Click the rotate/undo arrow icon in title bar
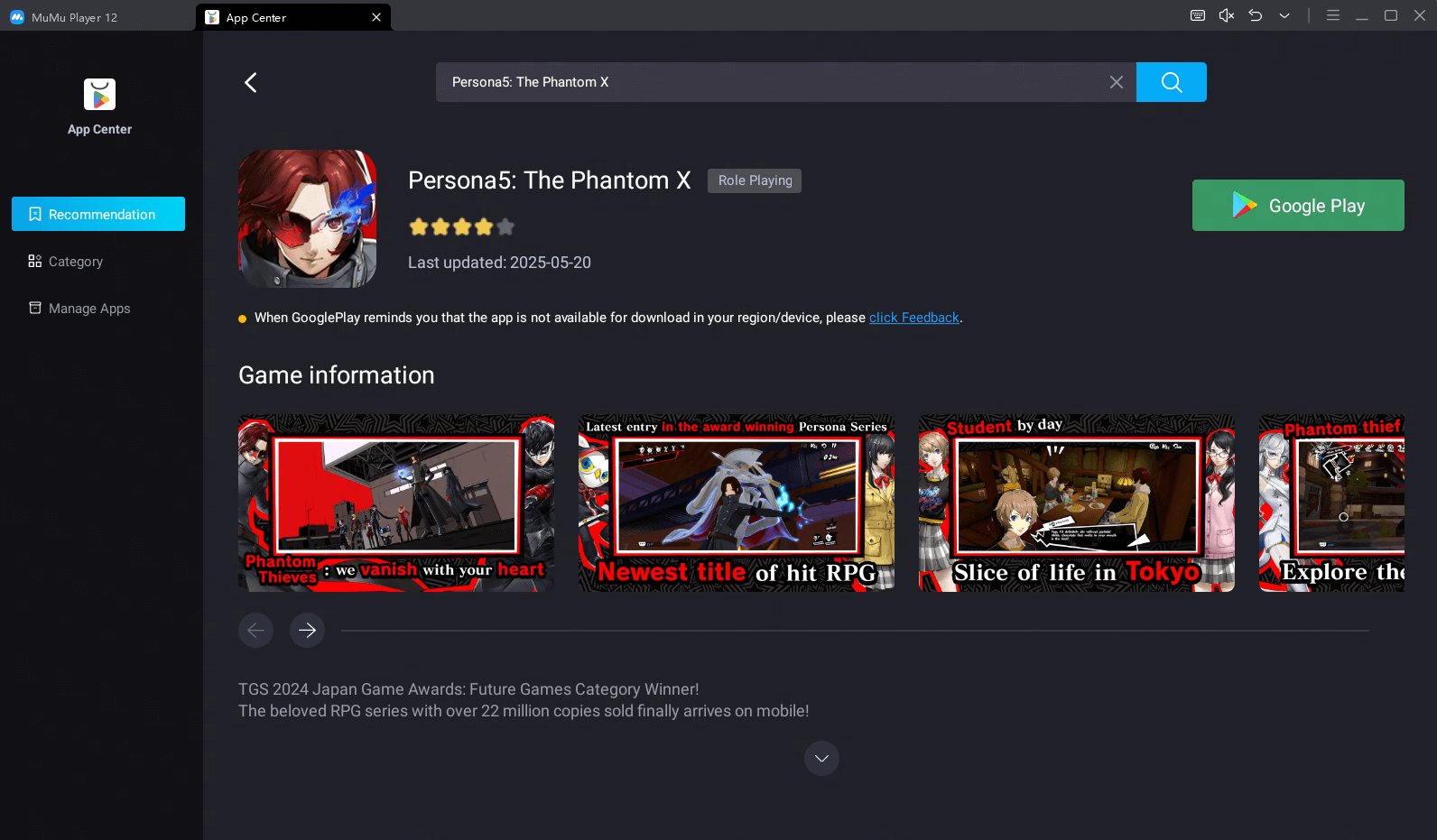This screenshot has height=840, width=1437. click(x=1256, y=15)
